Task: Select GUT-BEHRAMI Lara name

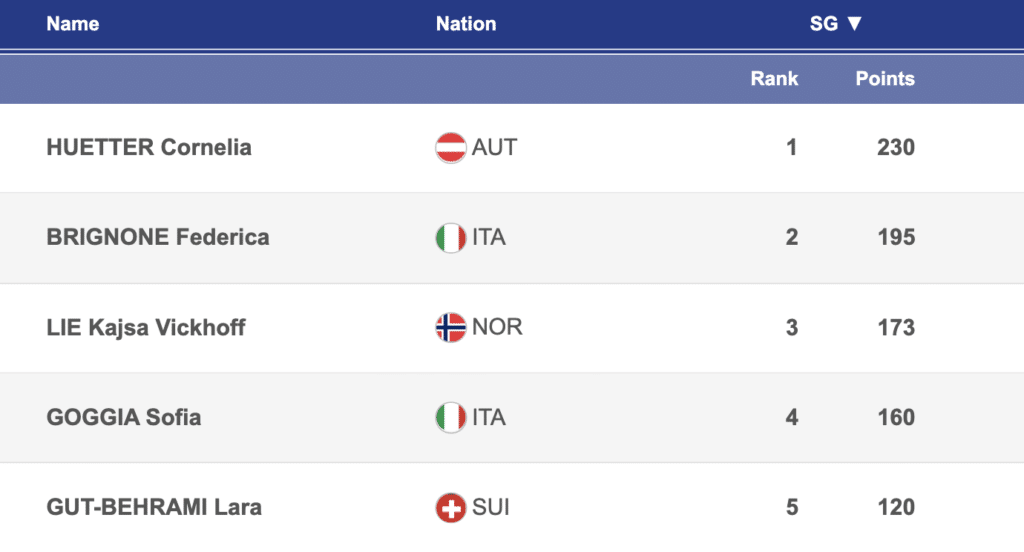Action: pyautogui.click(x=154, y=508)
